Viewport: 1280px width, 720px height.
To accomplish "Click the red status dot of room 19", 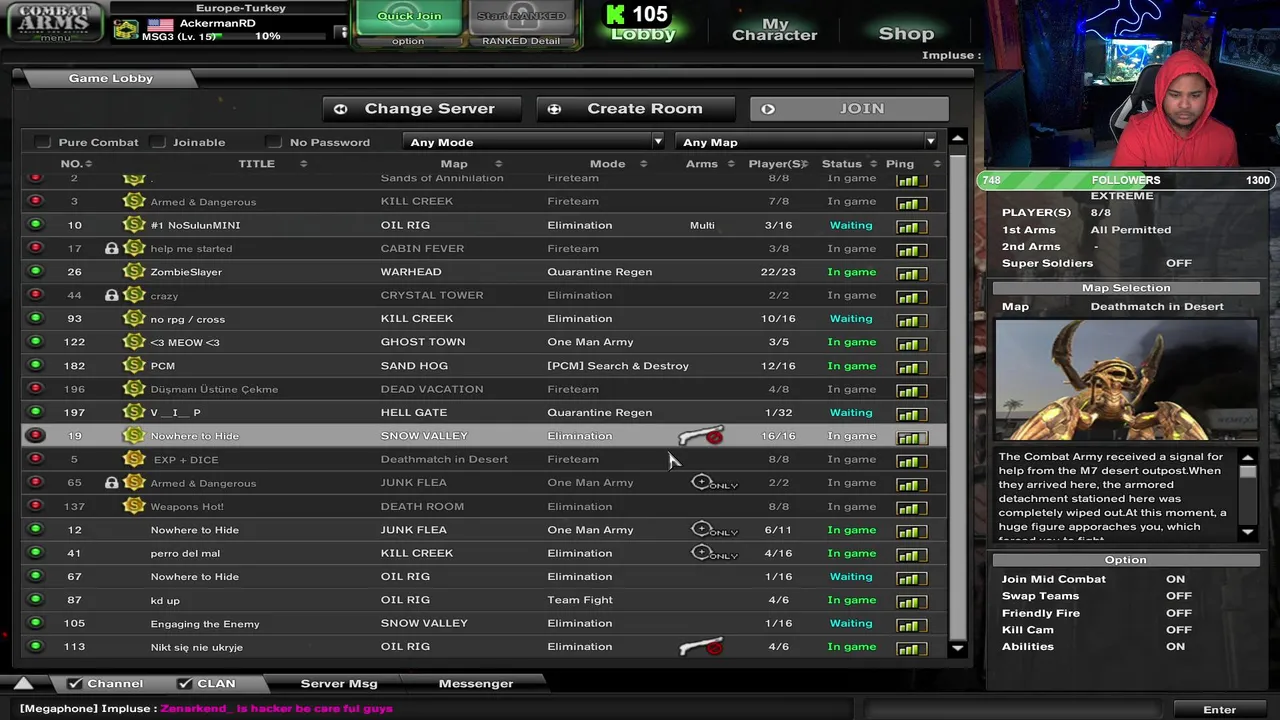I will coord(36,436).
